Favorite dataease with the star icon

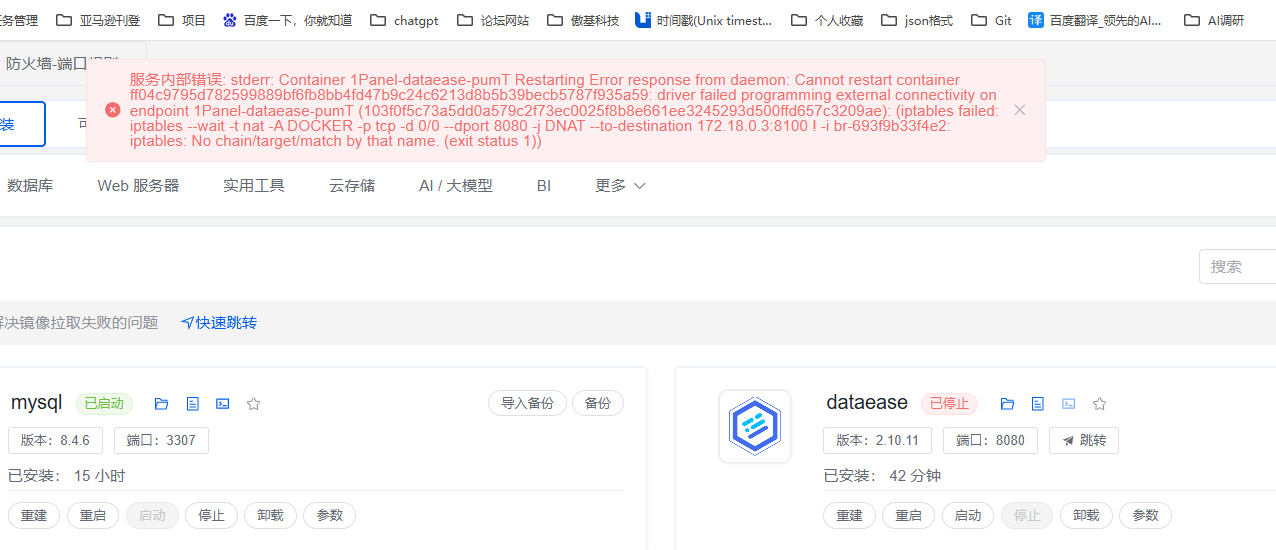(1099, 404)
